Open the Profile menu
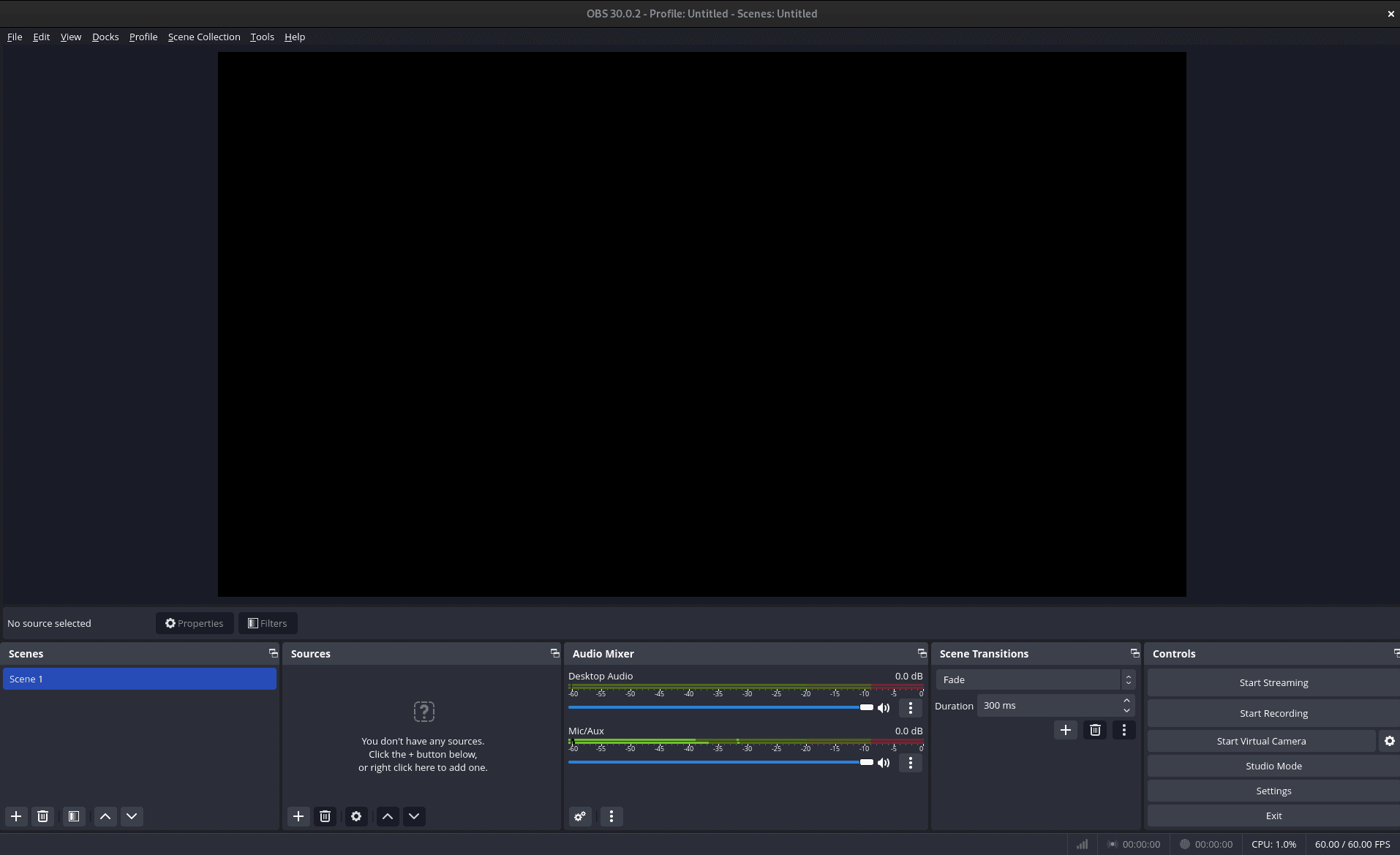1400x855 pixels. [143, 37]
